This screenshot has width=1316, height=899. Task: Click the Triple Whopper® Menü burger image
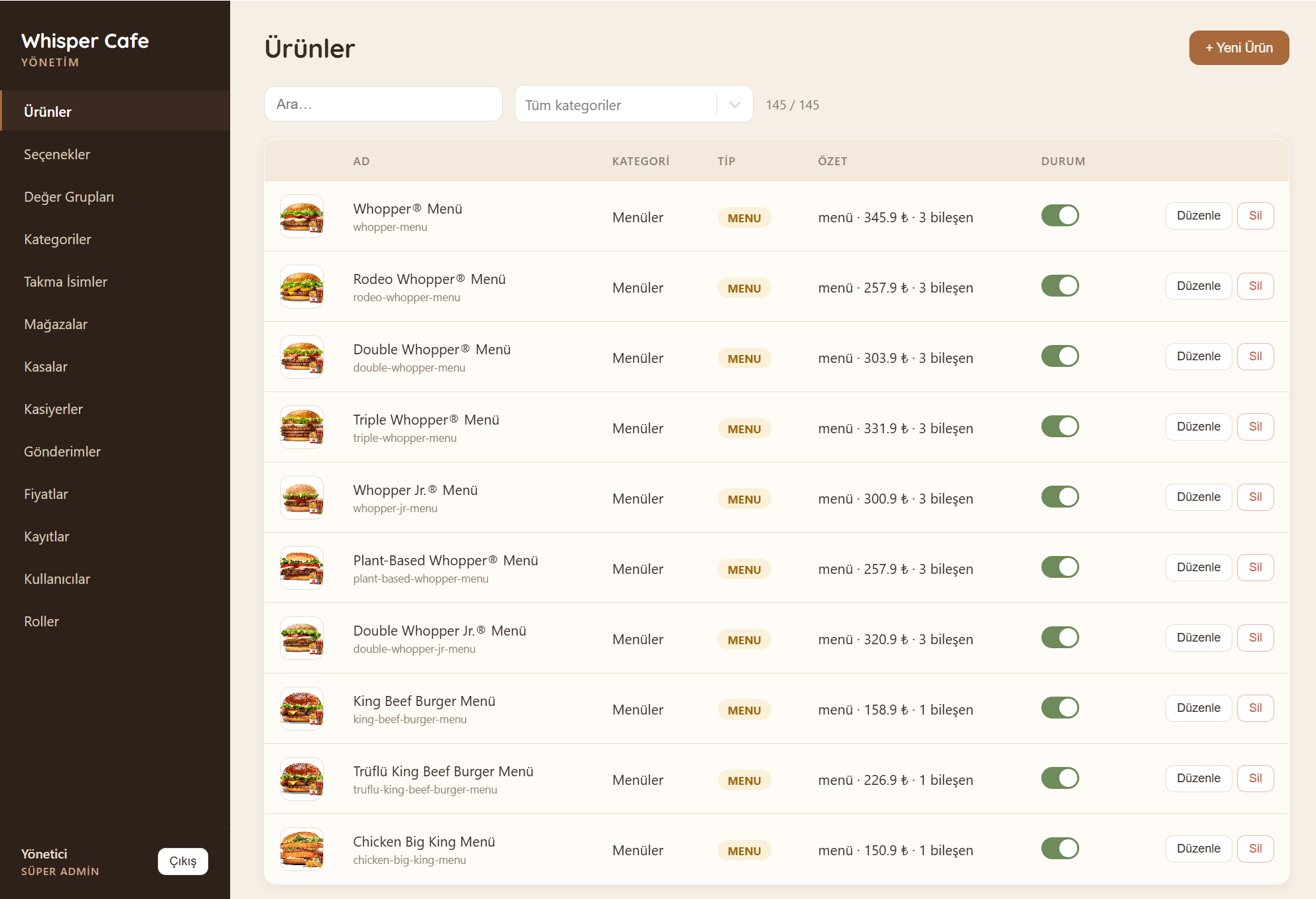pyautogui.click(x=302, y=427)
